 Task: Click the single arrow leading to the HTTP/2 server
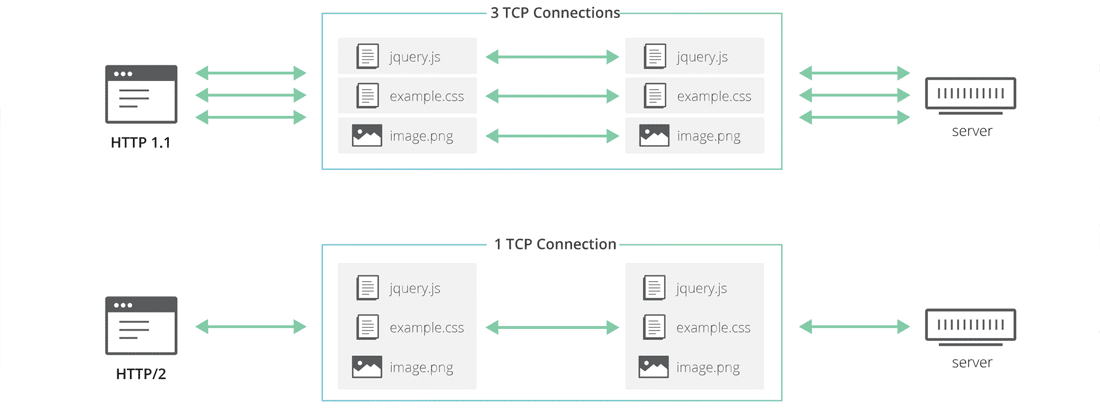coord(855,326)
